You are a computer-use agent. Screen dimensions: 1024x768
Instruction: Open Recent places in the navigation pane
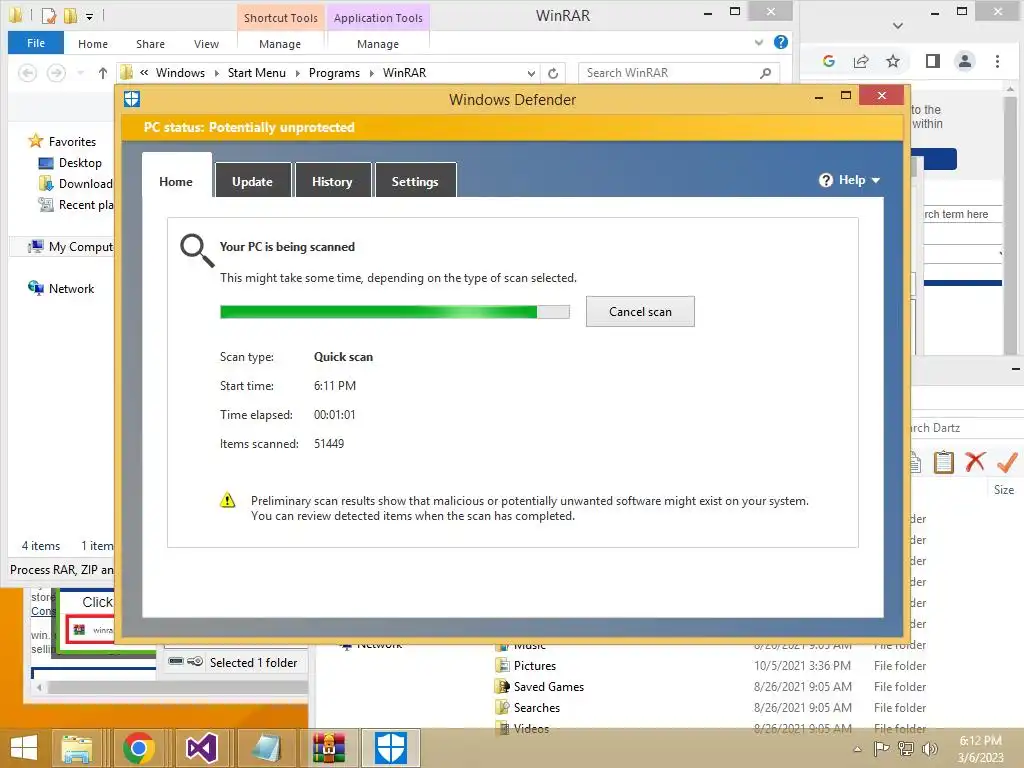click(76, 204)
